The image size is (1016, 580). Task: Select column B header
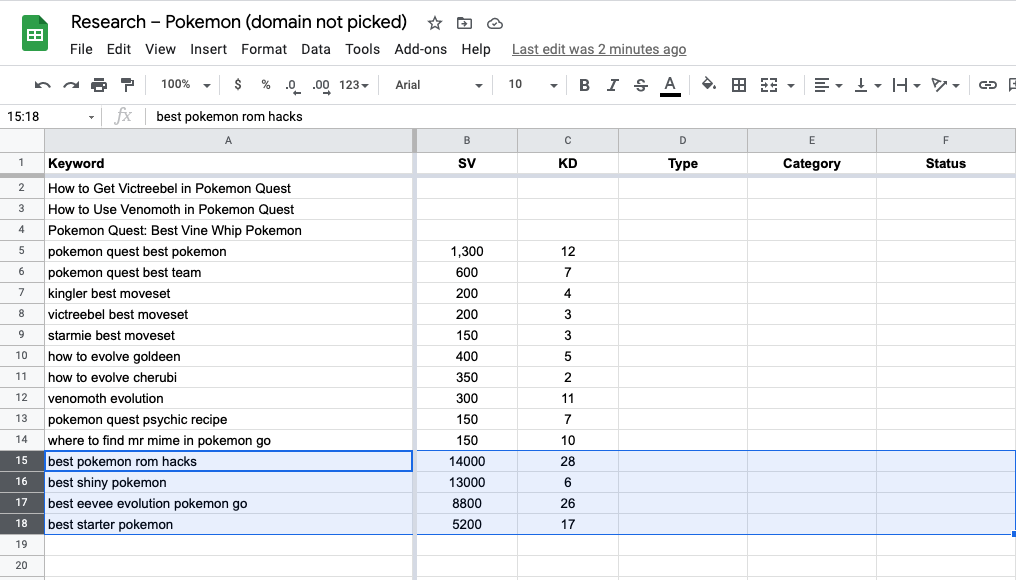coord(467,141)
